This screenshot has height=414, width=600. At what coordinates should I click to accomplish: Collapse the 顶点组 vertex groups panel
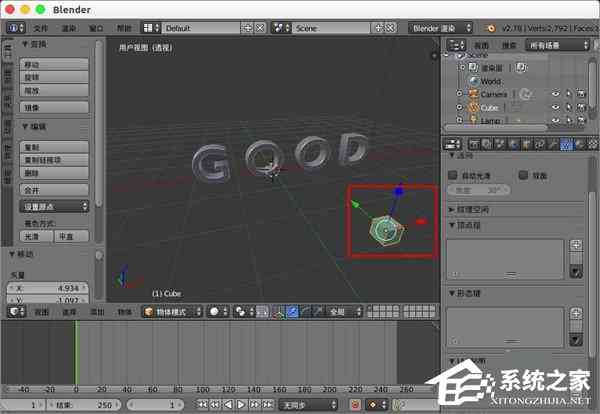452,225
